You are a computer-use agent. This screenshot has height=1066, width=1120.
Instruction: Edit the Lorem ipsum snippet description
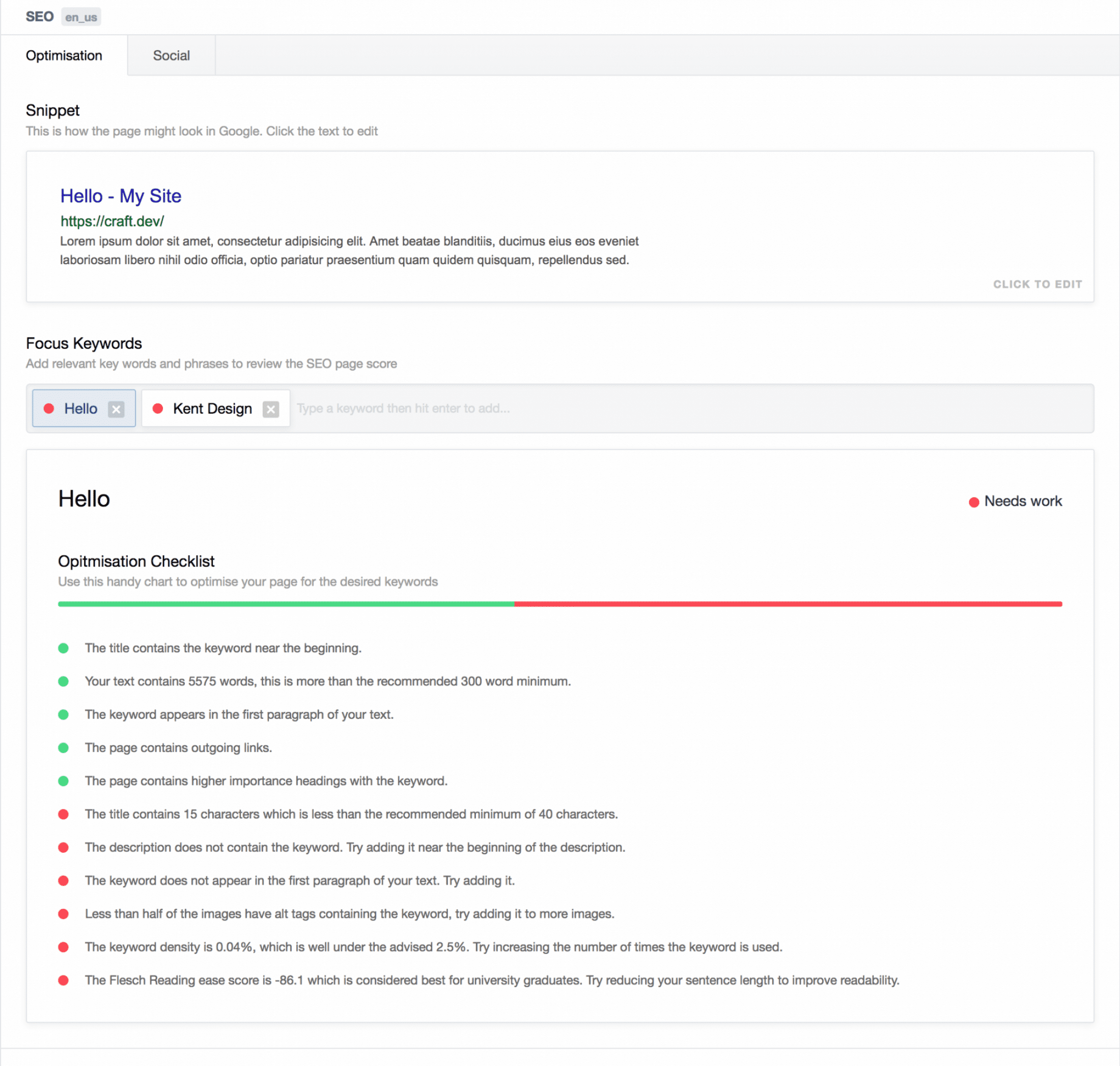pos(349,250)
